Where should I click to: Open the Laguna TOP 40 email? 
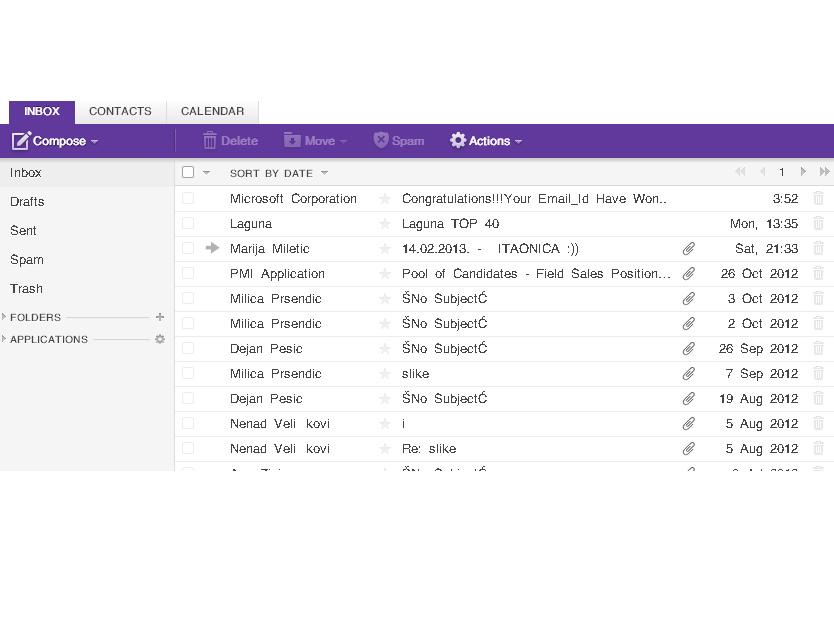click(451, 224)
